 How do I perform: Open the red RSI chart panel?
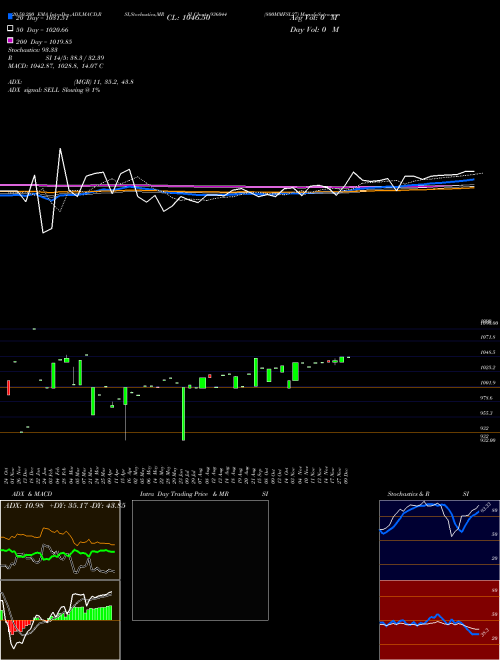439,620
